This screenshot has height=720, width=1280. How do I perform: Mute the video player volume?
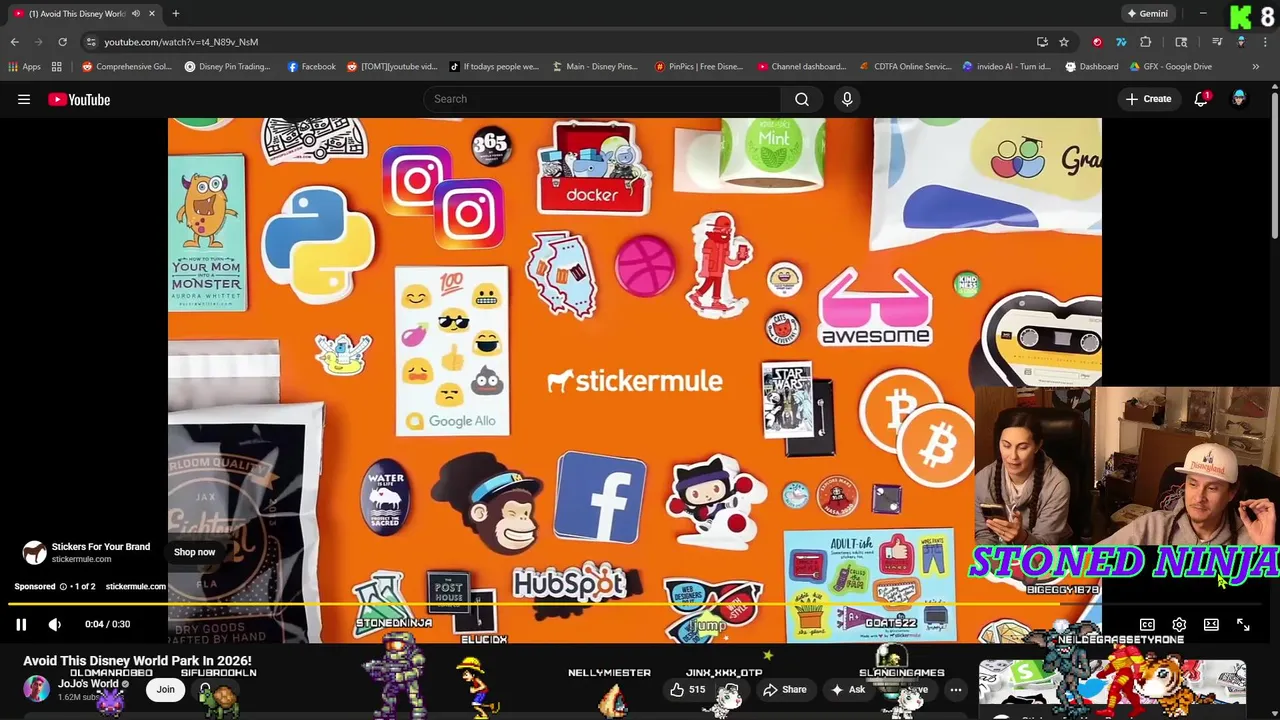[x=55, y=624]
